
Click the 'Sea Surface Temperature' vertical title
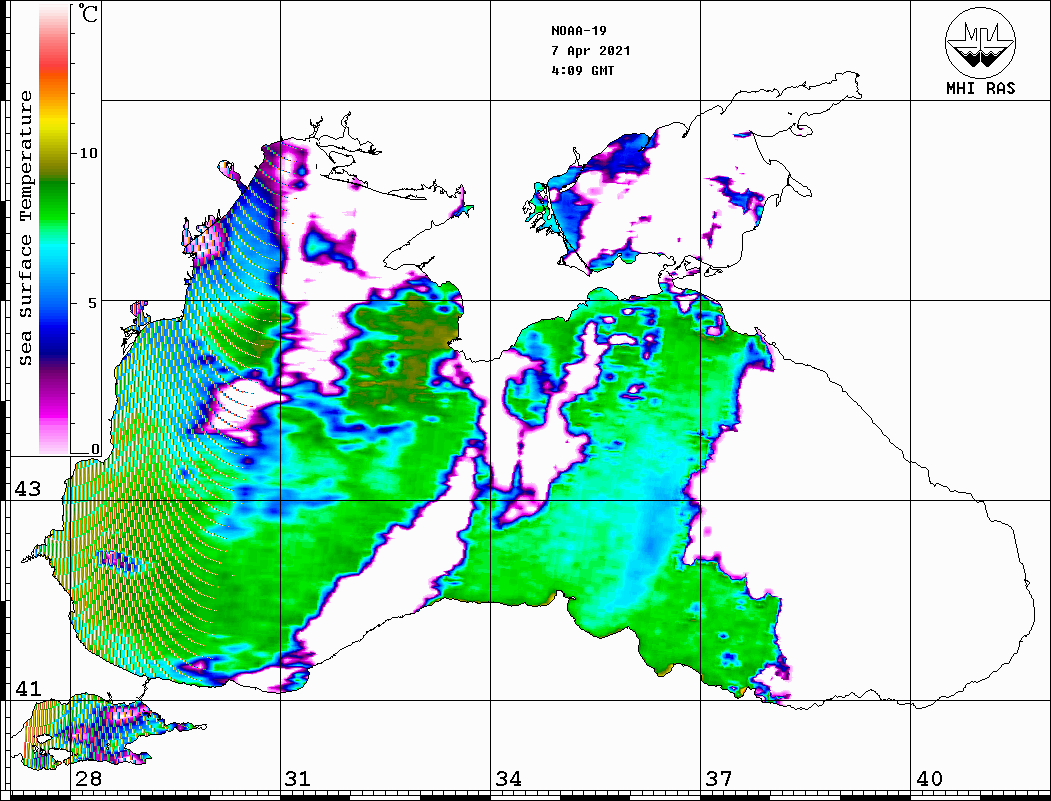[x=25, y=229]
